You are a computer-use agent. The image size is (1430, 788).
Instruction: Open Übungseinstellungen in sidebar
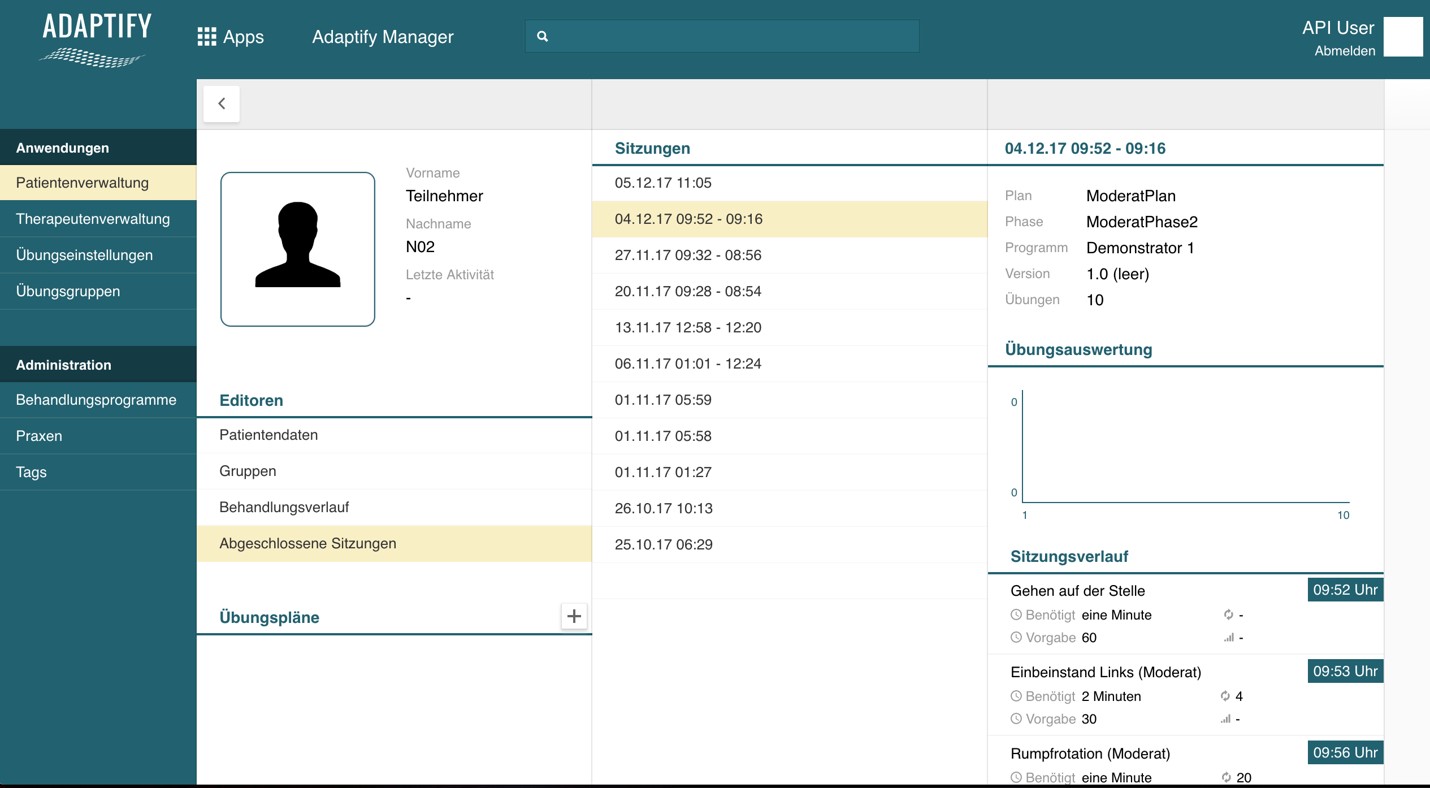pyautogui.click(x=98, y=255)
